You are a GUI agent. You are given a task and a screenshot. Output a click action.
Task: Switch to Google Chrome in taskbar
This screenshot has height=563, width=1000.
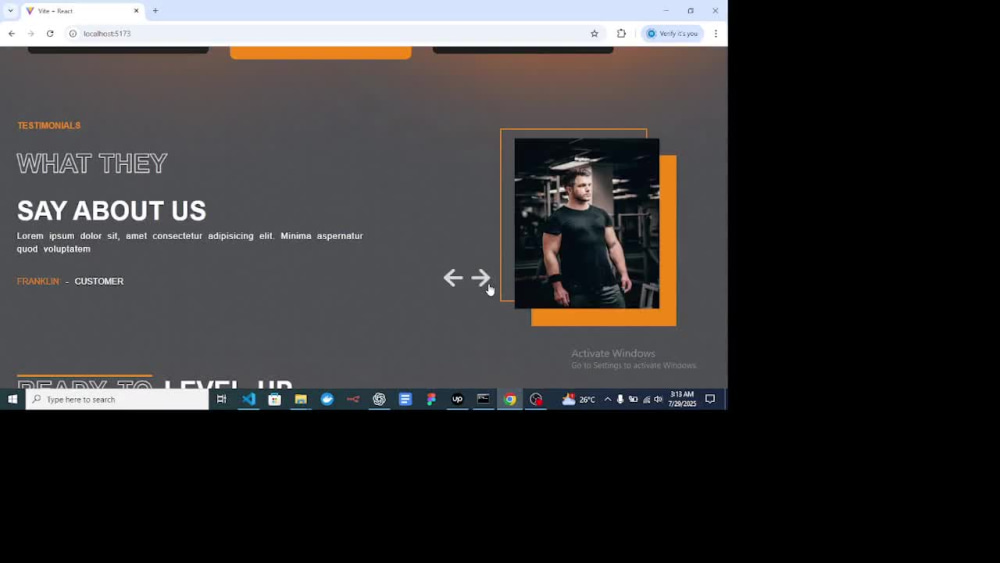(510, 399)
